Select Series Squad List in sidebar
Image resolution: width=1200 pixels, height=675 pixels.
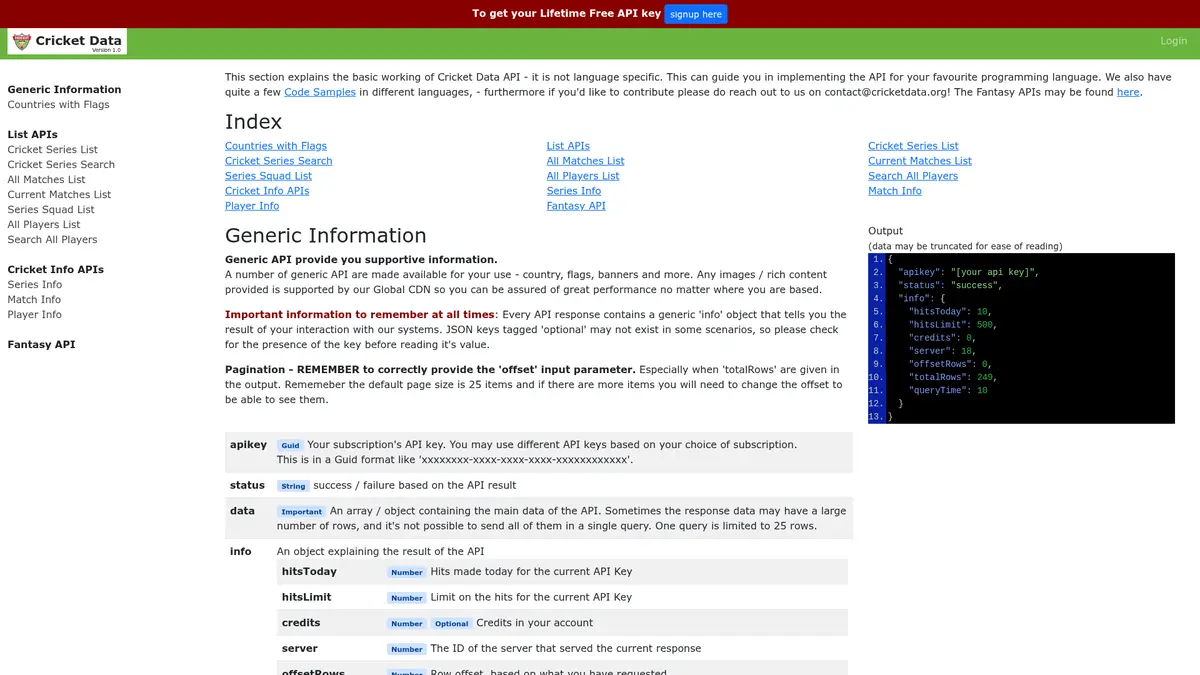[51, 210]
